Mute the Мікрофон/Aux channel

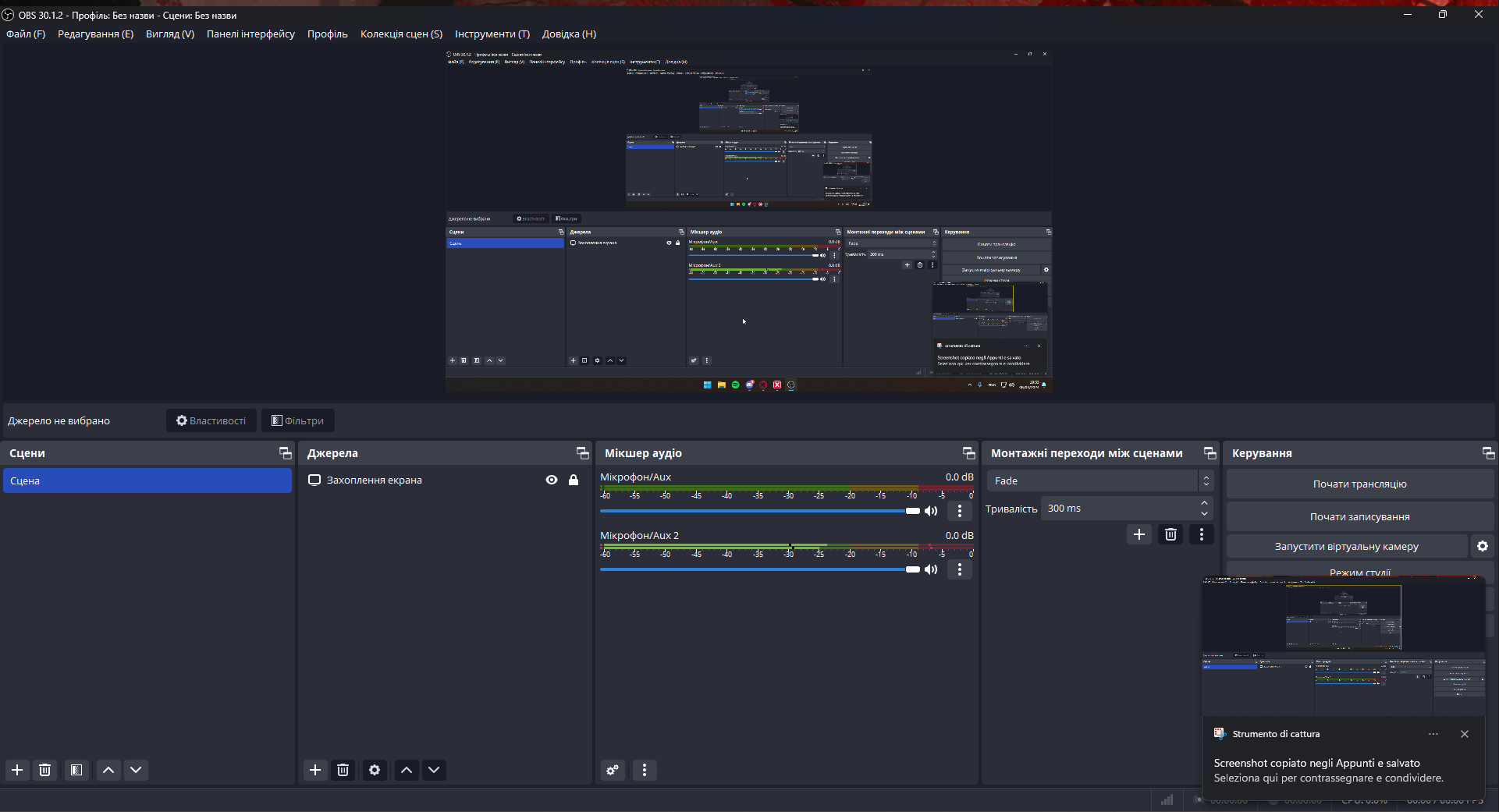click(x=931, y=511)
